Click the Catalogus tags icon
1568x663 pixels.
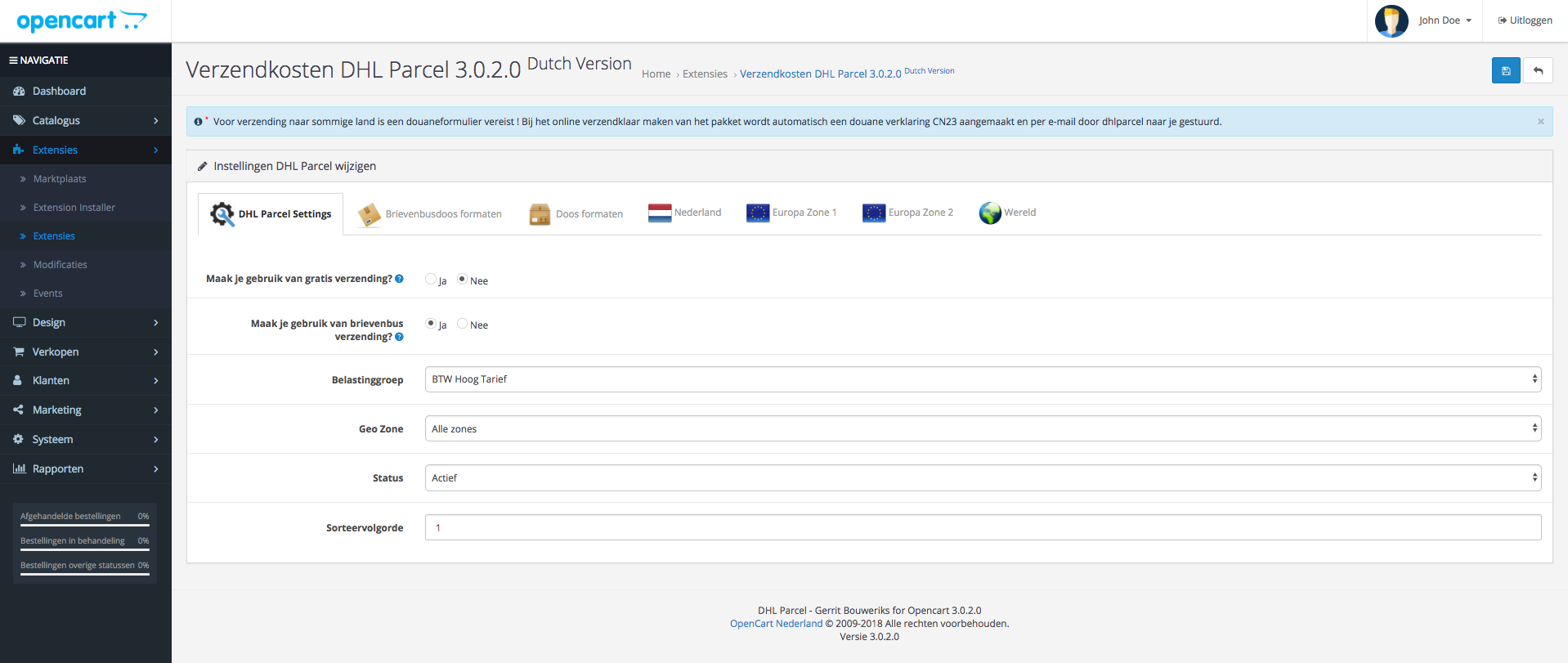pyautogui.click(x=19, y=120)
